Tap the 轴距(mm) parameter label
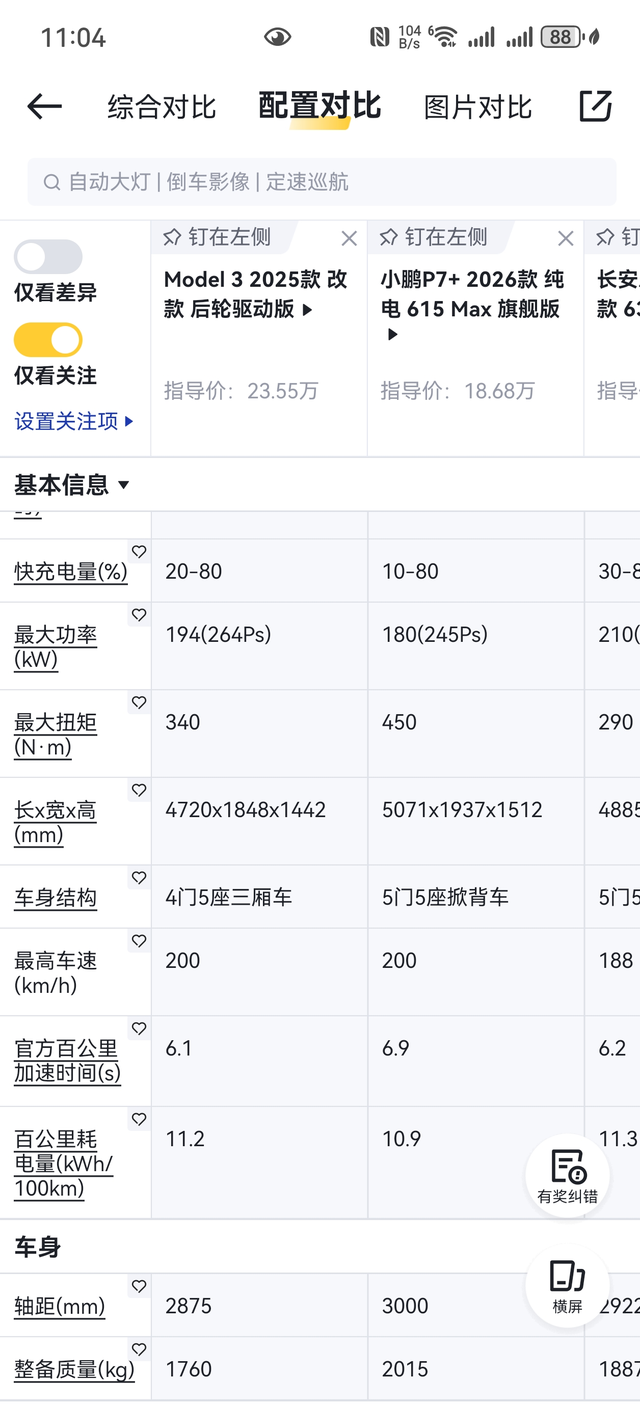The height and width of the screenshot is (1406, 640). click(60, 1306)
